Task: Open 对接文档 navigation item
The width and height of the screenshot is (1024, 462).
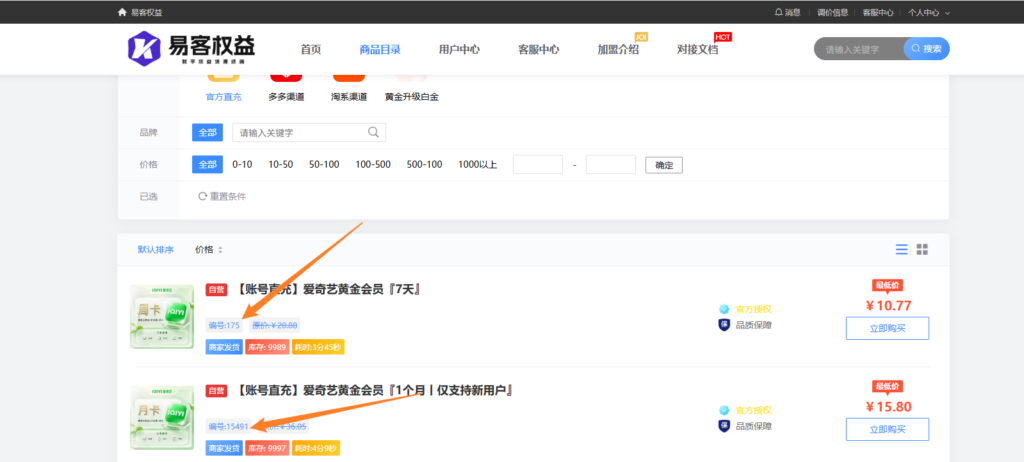Action: click(x=697, y=50)
